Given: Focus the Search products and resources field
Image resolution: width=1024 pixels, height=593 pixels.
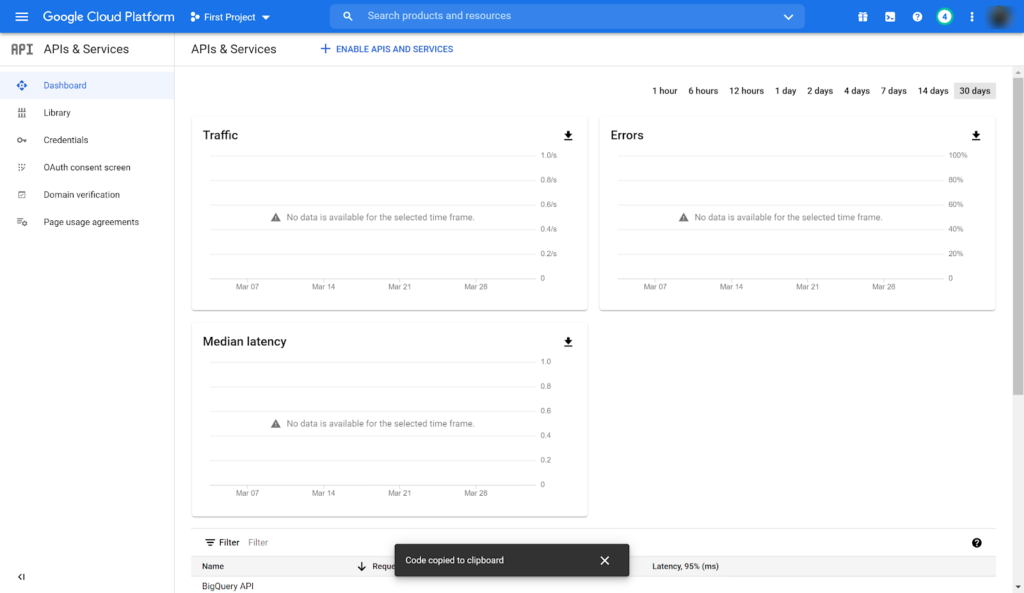Looking at the screenshot, I should pyautogui.click(x=567, y=16).
